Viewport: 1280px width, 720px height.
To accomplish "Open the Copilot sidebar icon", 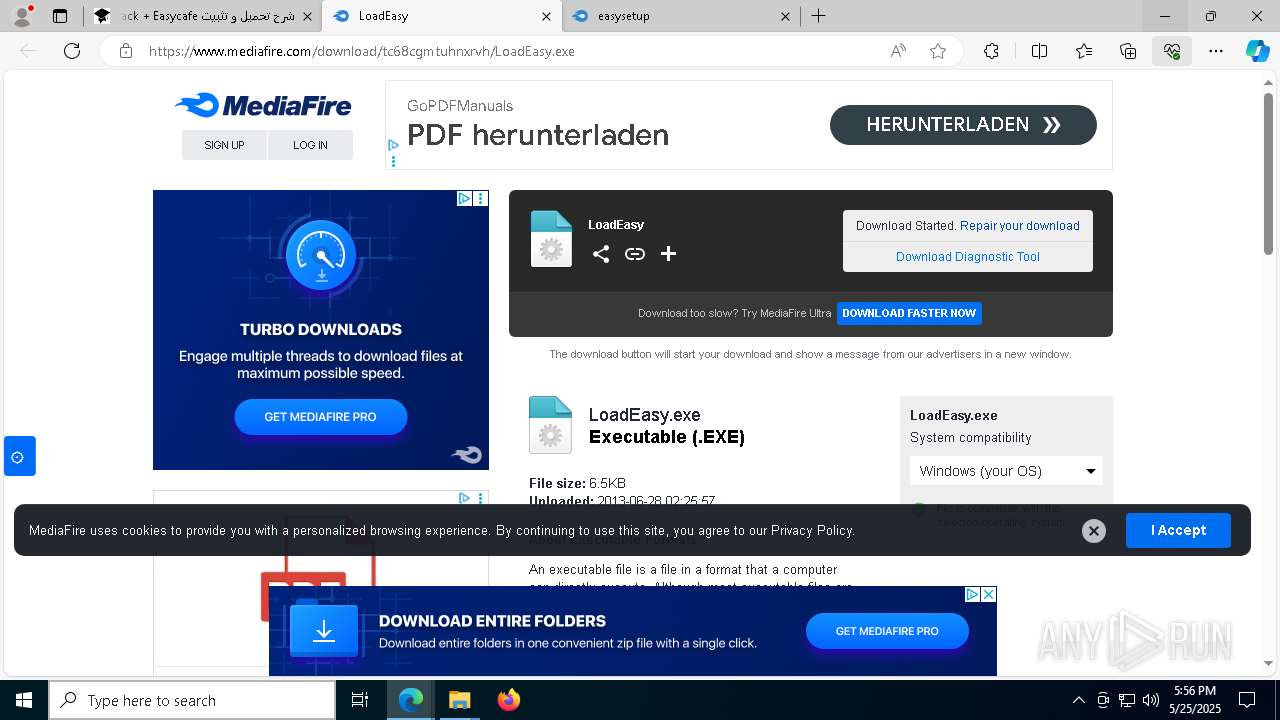I will [1257, 51].
